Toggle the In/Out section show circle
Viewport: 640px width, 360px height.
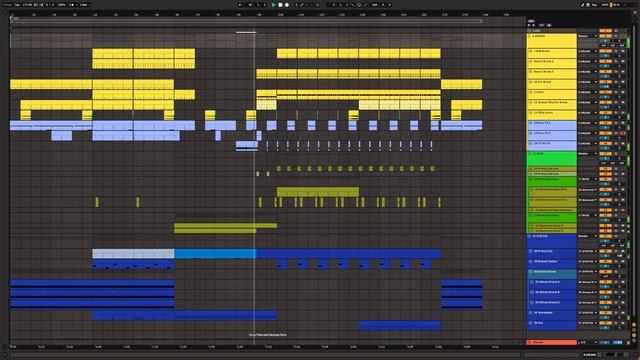click(x=635, y=325)
